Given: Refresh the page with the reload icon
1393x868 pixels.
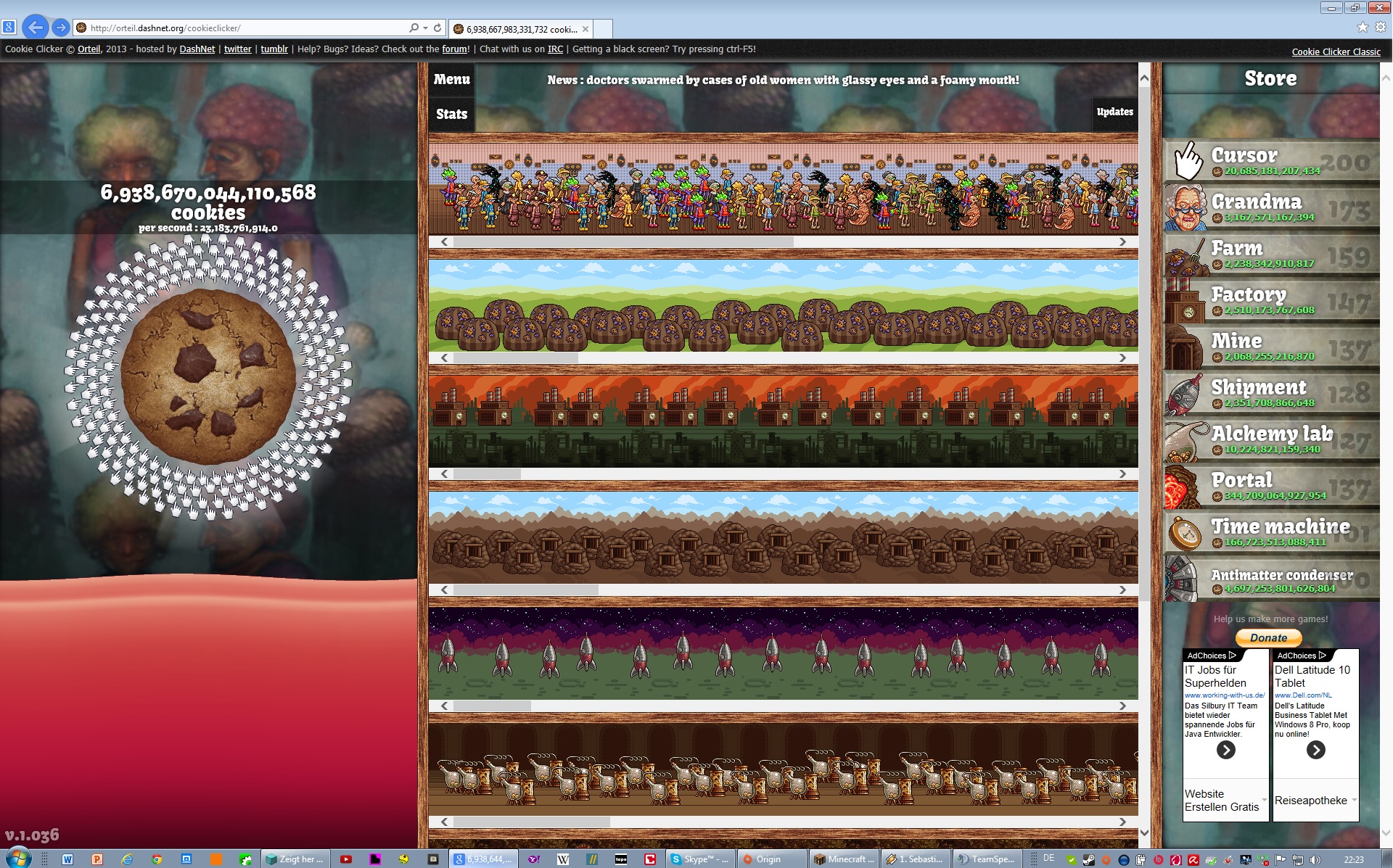Looking at the screenshot, I should (x=437, y=28).
